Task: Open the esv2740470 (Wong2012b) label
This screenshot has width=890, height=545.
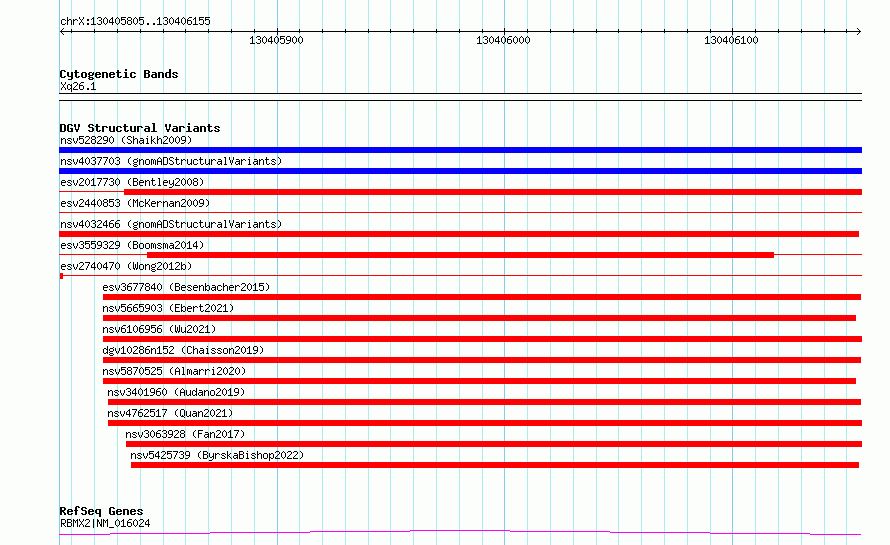Action: 126,266
